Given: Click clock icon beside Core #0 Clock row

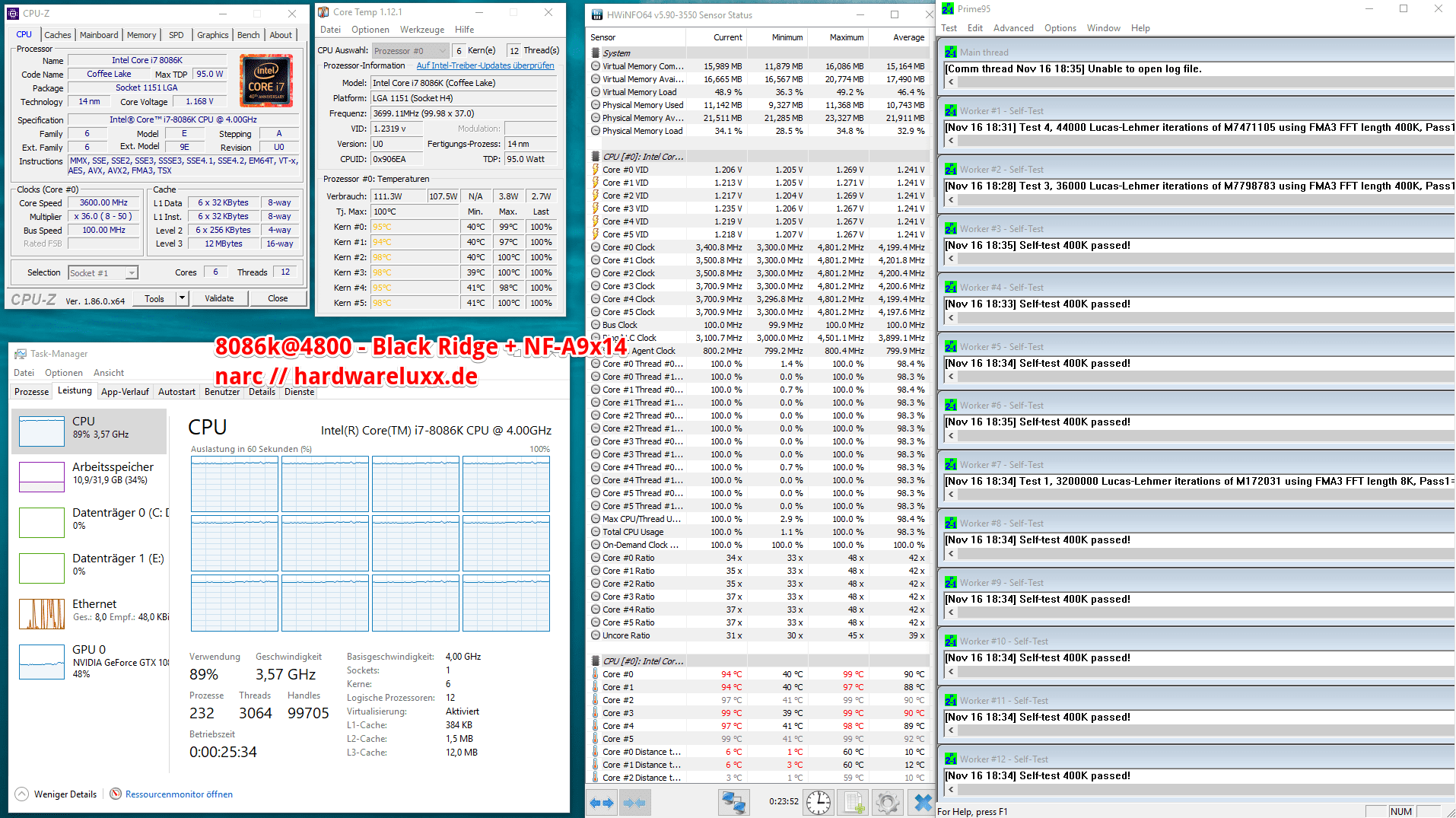Looking at the screenshot, I should [596, 247].
